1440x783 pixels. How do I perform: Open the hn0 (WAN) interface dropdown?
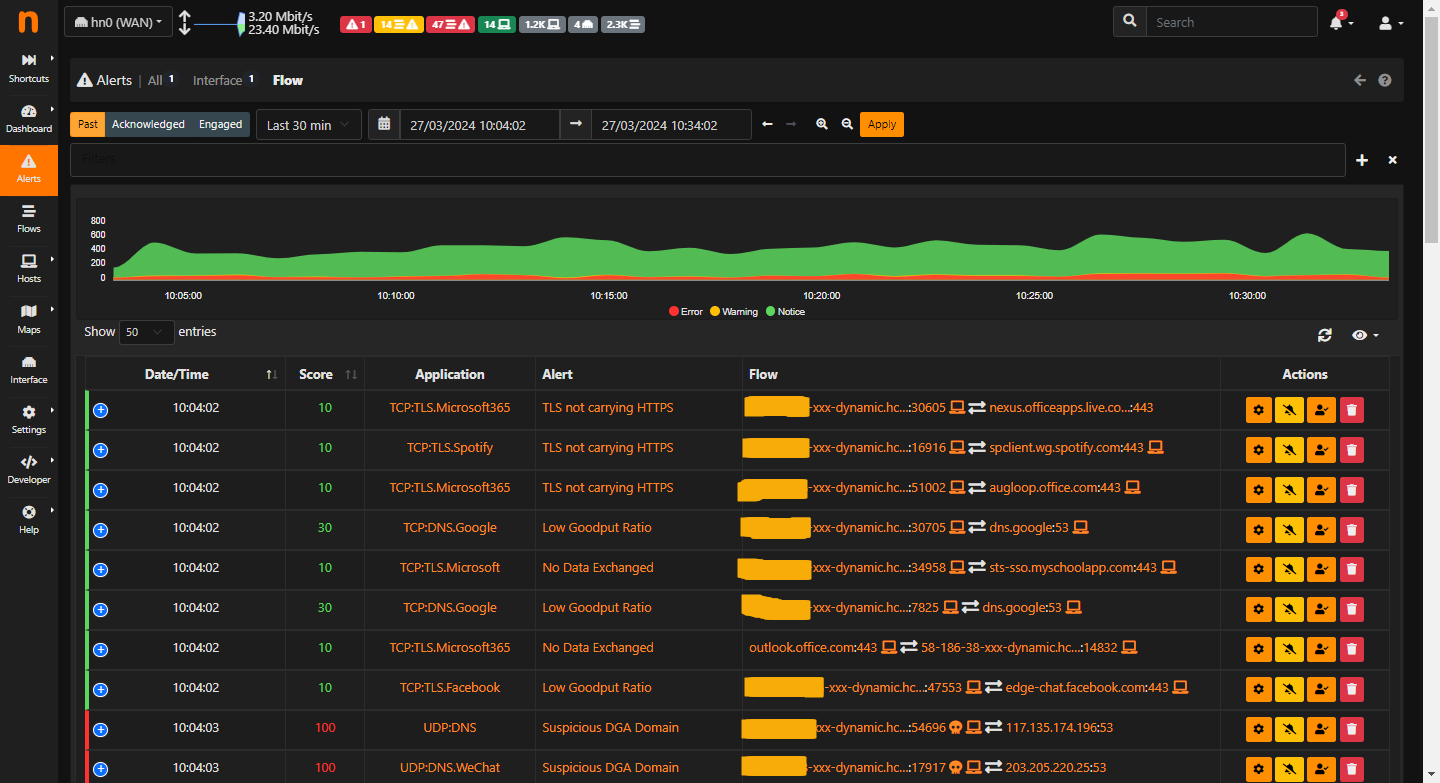tap(118, 22)
